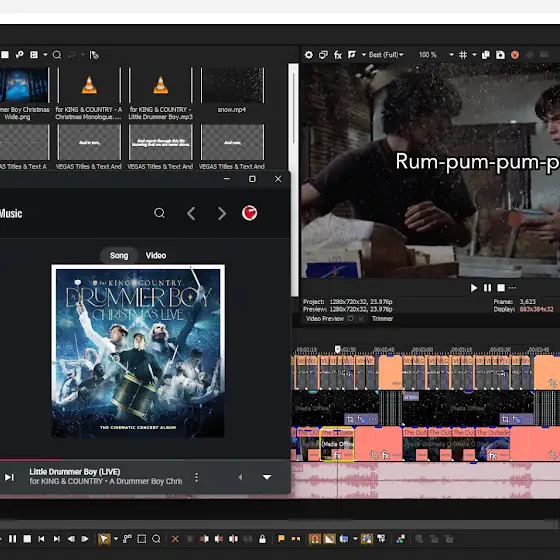Split the event at cursor

point(233,539)
